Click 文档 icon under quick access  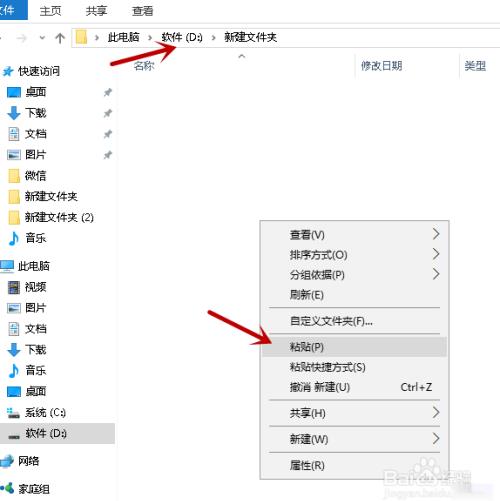pos(14,134)
